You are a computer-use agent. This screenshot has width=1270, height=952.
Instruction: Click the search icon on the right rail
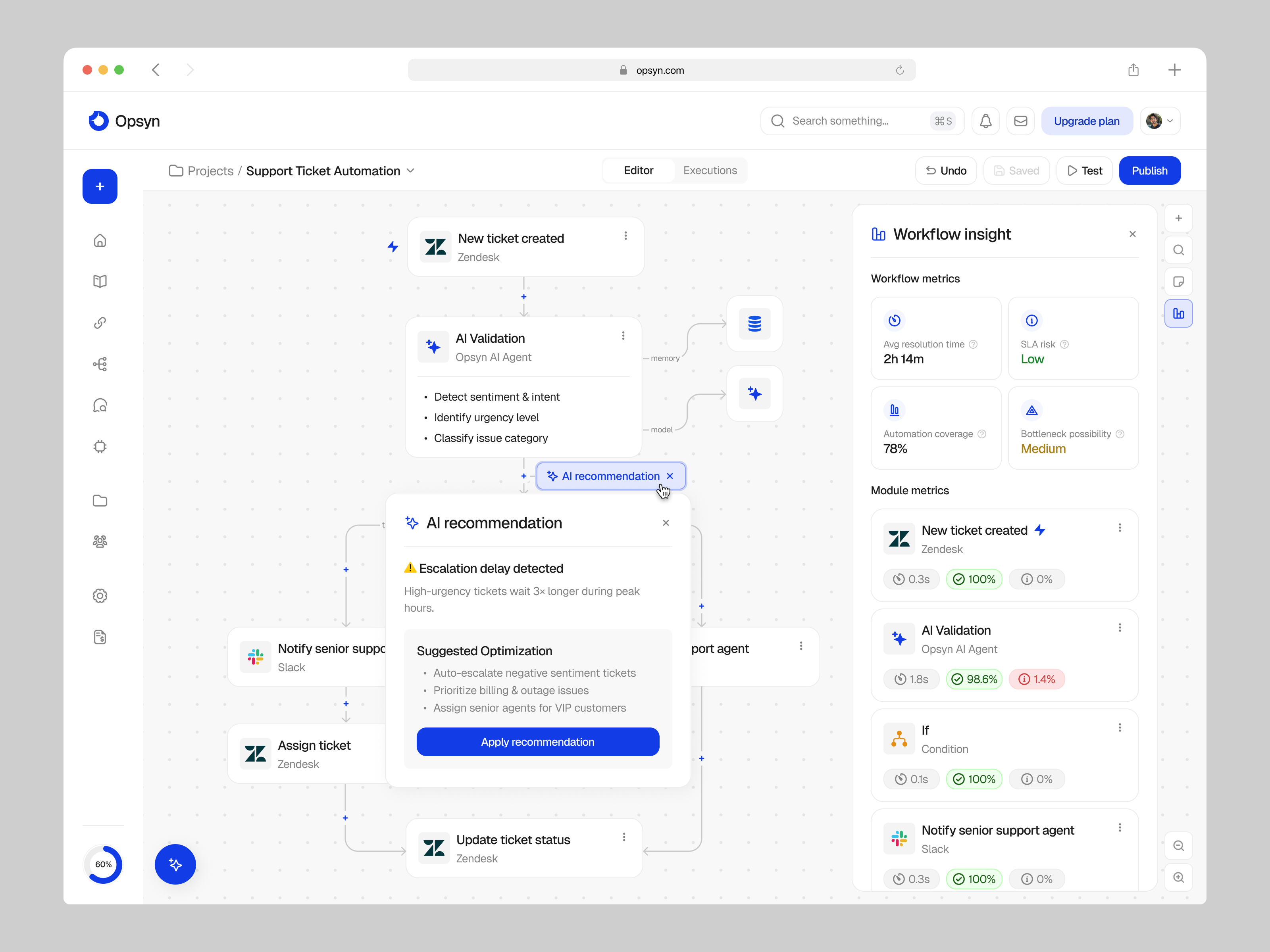click(1179, 250)
